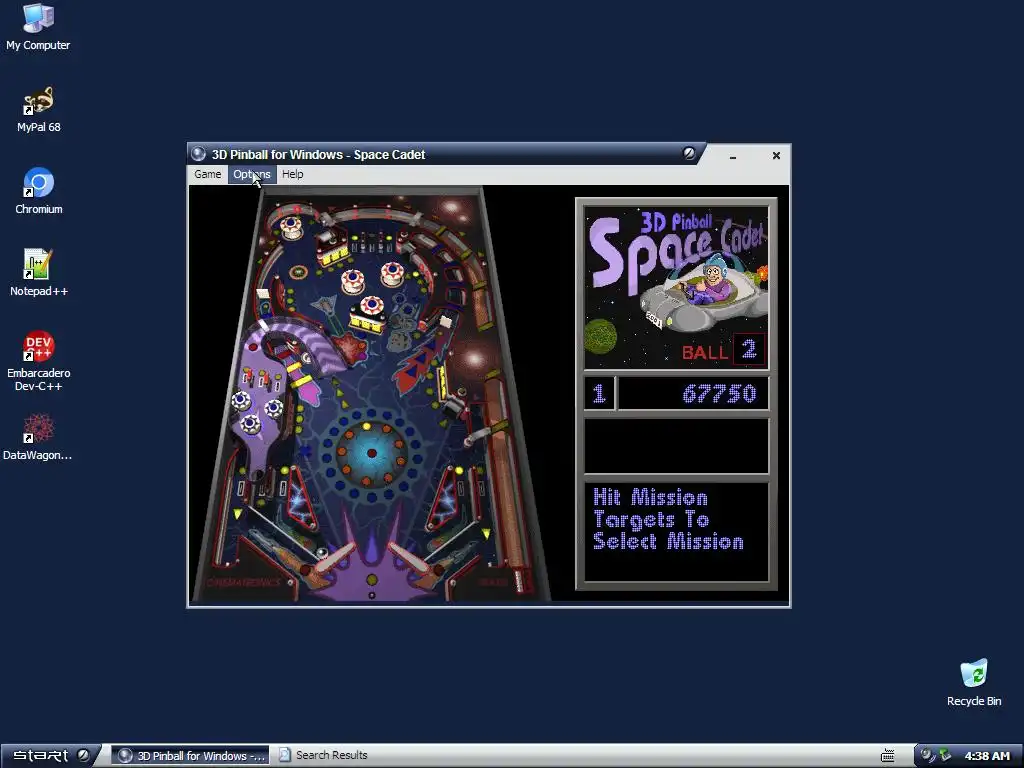Image resolution: width=1024 pixels, height=768 pixels.
Task: Switch to 3D Pinball taskbar button
Action: pos(190,756)
